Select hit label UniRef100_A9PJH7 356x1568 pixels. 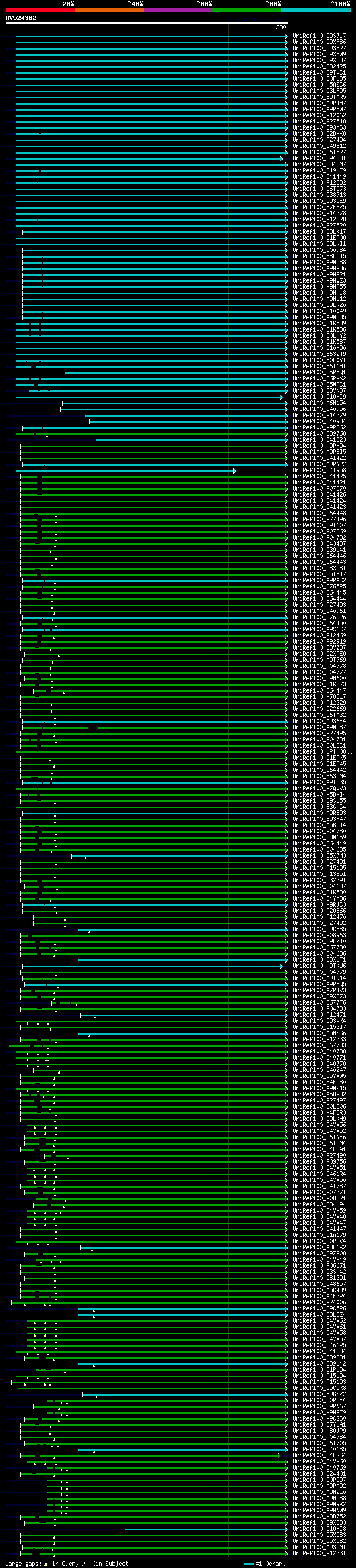click(x=319, y=103)
